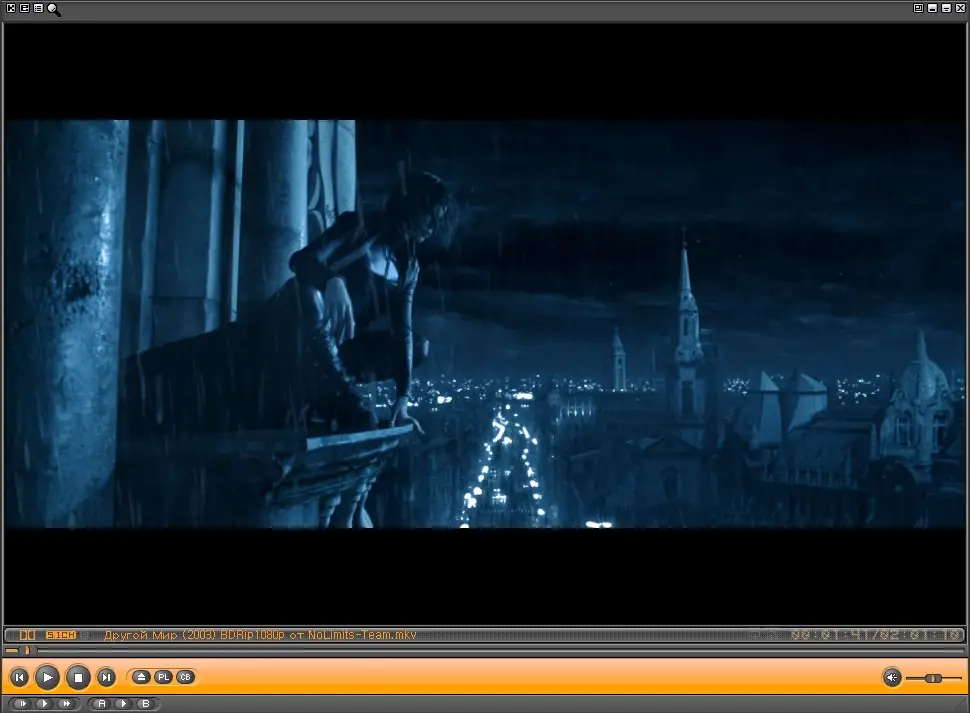Screen dimensions: 970x713
Task: Click the stereo audio indicator icon
Action: tap(27, 635)
